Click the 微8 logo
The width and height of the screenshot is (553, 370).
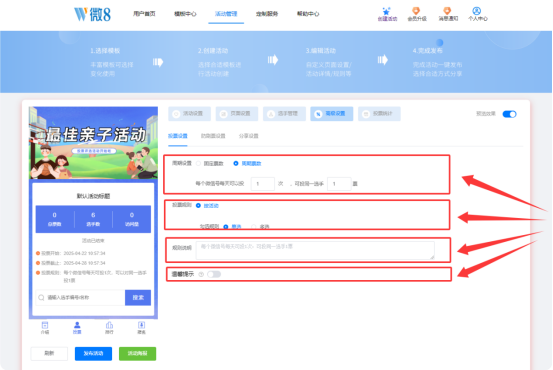(92, 14)
